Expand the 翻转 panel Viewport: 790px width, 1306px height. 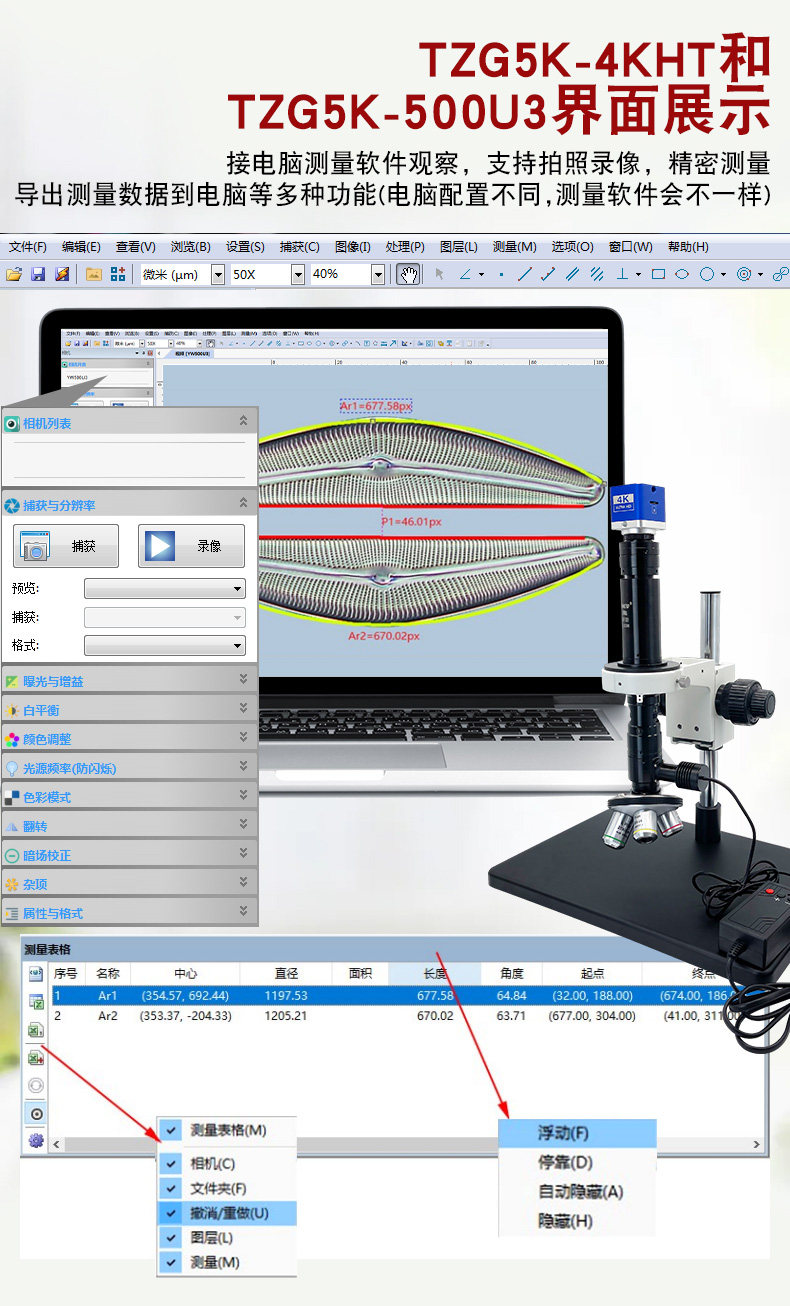[243, 825]
